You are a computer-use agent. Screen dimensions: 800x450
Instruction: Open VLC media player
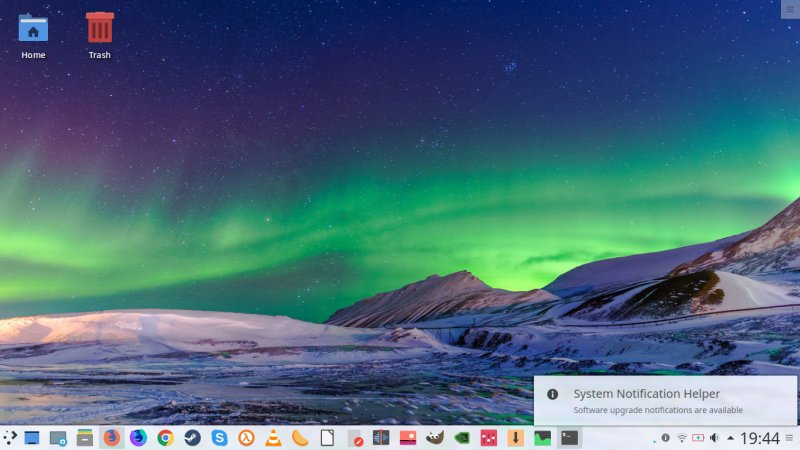(273, 438)
